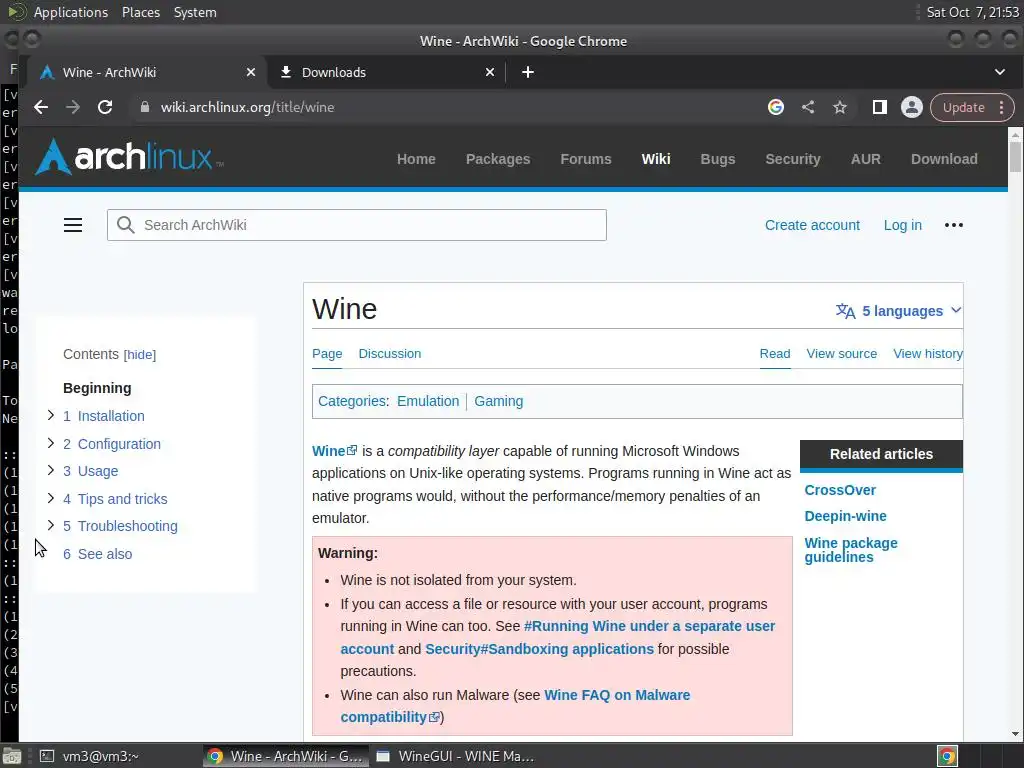
Task: Open the Places menu
Action: coord(141,12)
